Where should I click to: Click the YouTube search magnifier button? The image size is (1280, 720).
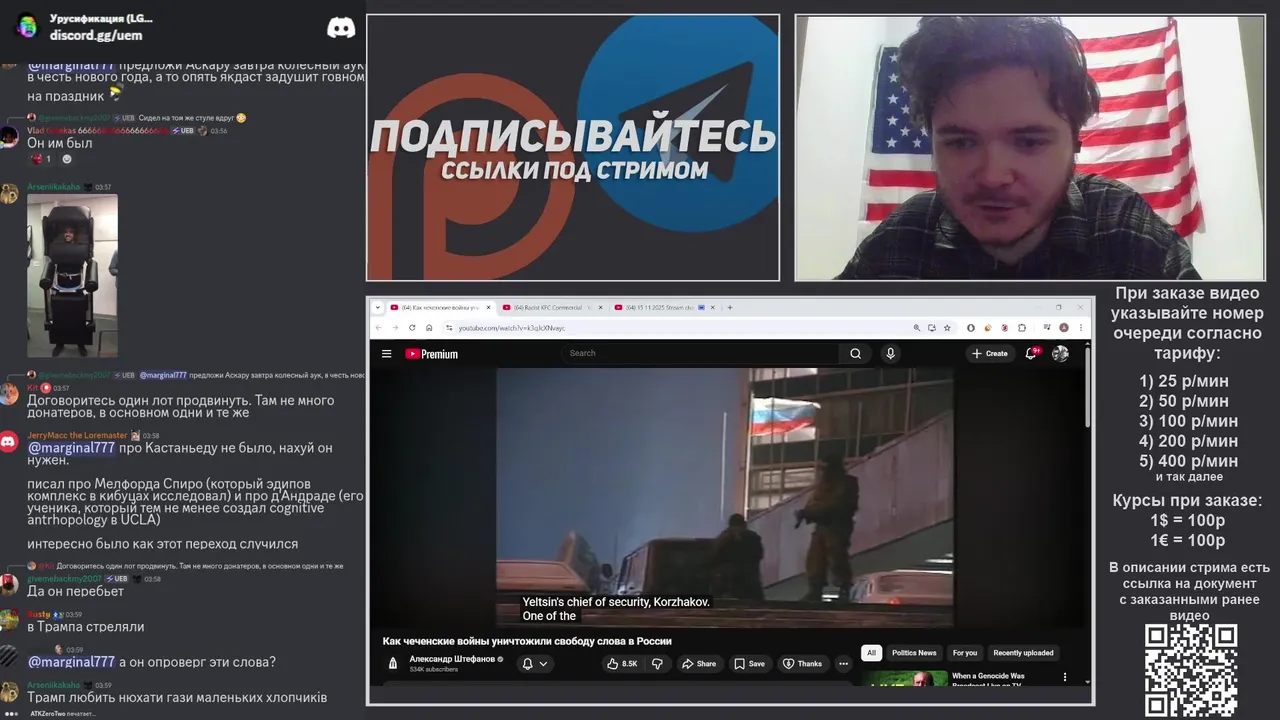click(855, 353)
